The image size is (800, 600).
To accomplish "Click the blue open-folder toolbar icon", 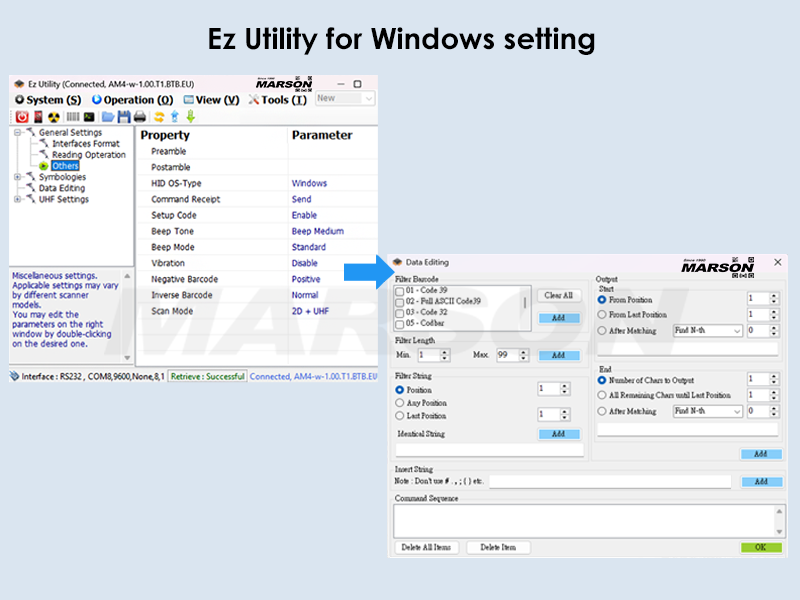I will point(108,117).
